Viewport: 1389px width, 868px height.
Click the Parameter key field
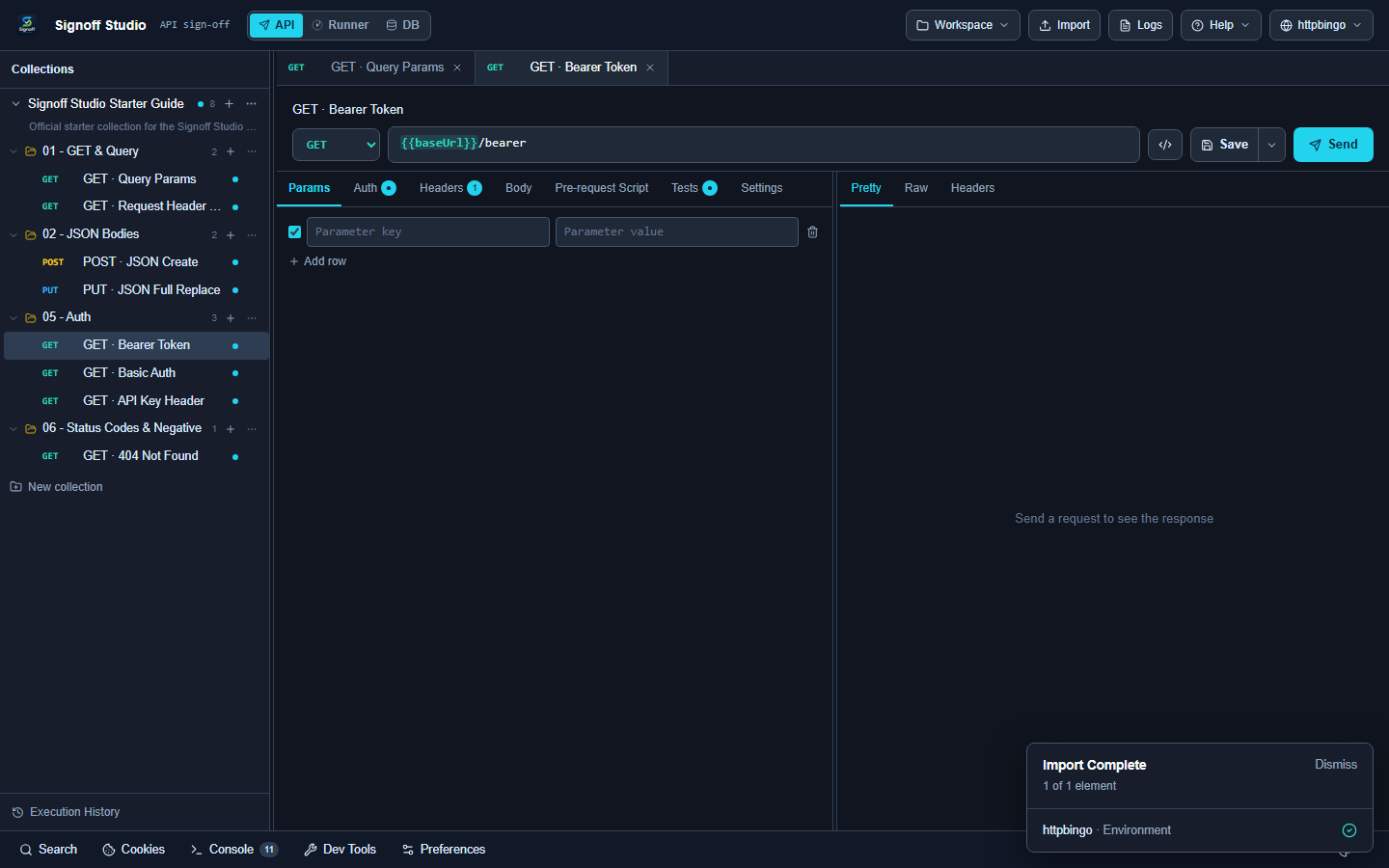[x=428, y=232]
